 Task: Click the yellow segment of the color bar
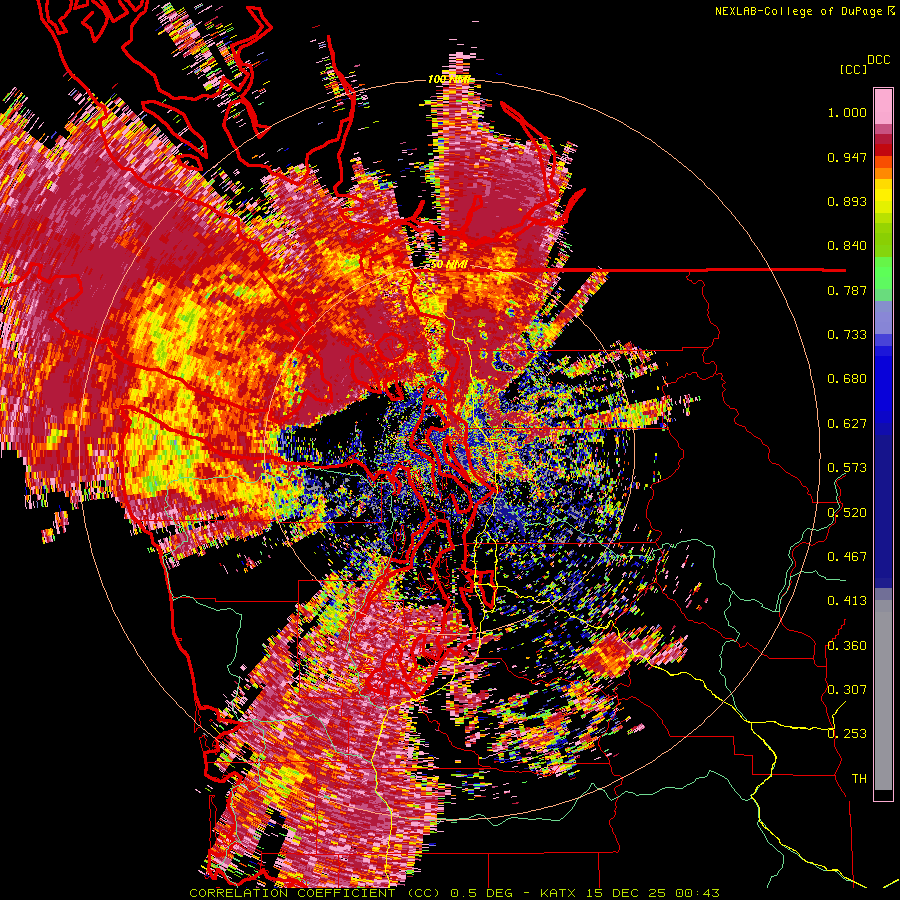[x=883, y=196]
